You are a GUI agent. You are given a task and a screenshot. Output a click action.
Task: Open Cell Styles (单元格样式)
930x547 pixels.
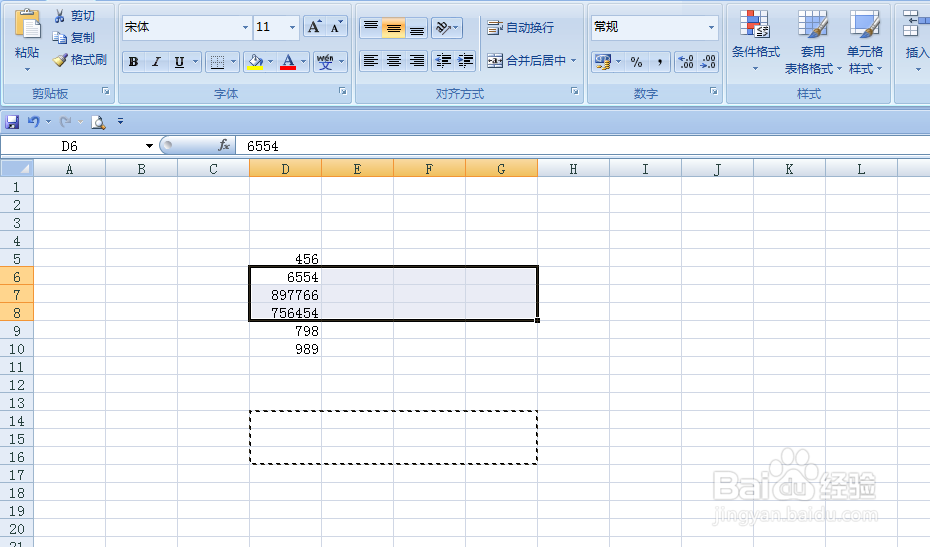tap(865, 42)
